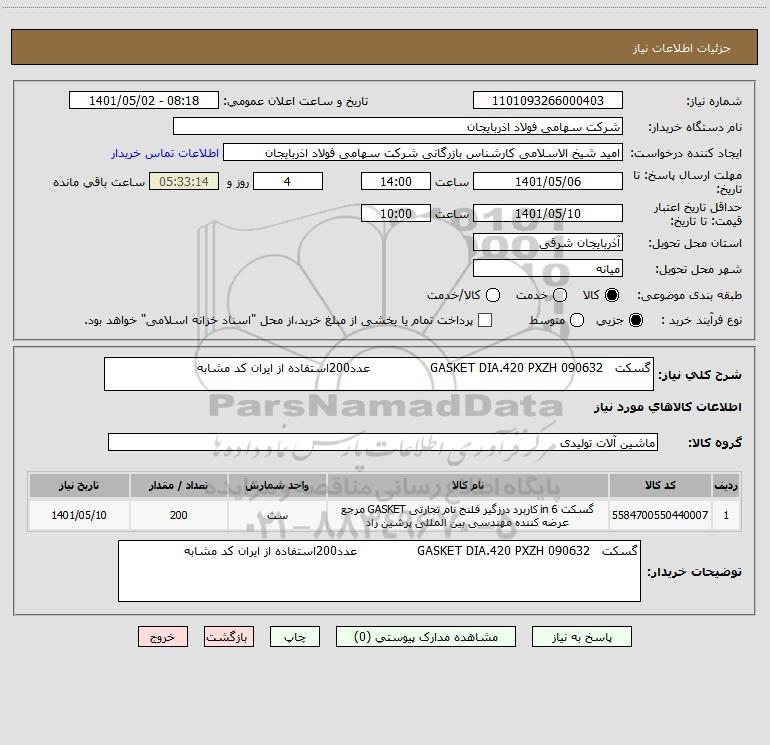Click the need number field 1101093266000403
770x745 pixels.
pos(548,100)
